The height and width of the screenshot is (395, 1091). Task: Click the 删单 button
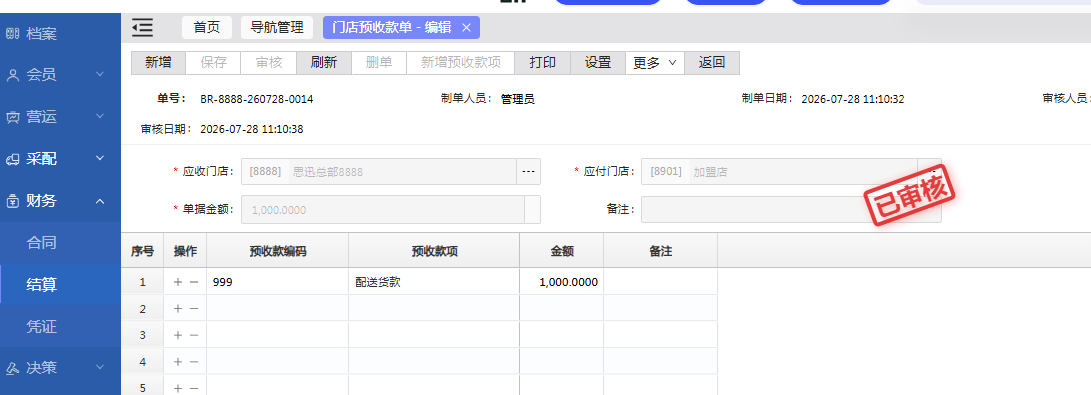[379, 63]
